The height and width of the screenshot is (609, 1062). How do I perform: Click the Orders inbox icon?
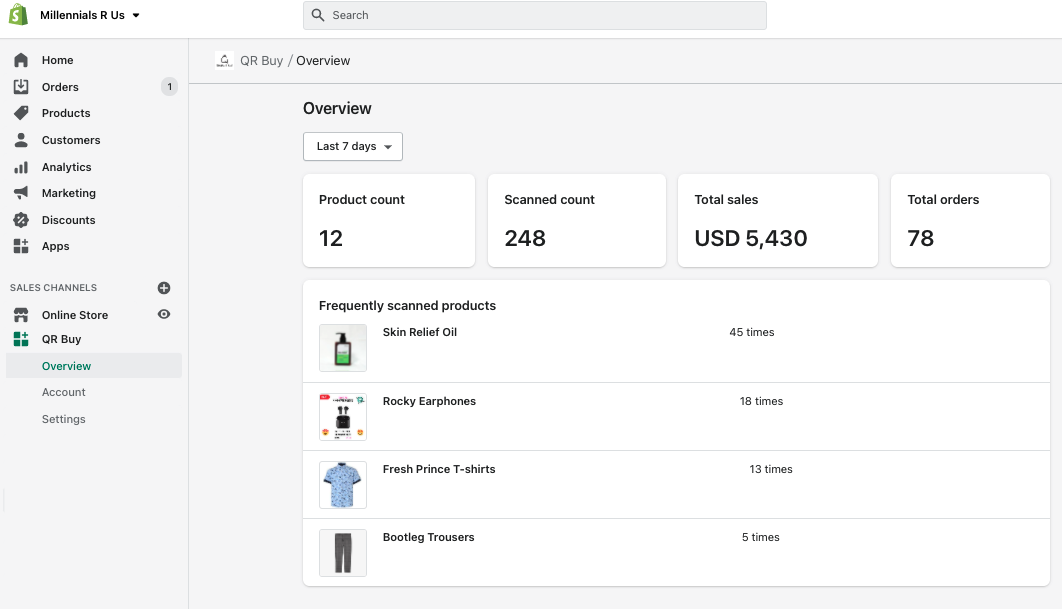point(21,87)
